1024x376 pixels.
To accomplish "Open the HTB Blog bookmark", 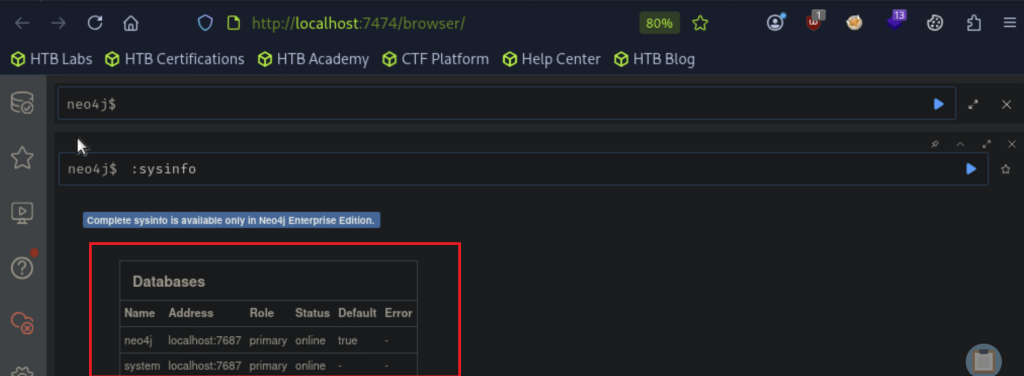I will click(x=654, y=59).
